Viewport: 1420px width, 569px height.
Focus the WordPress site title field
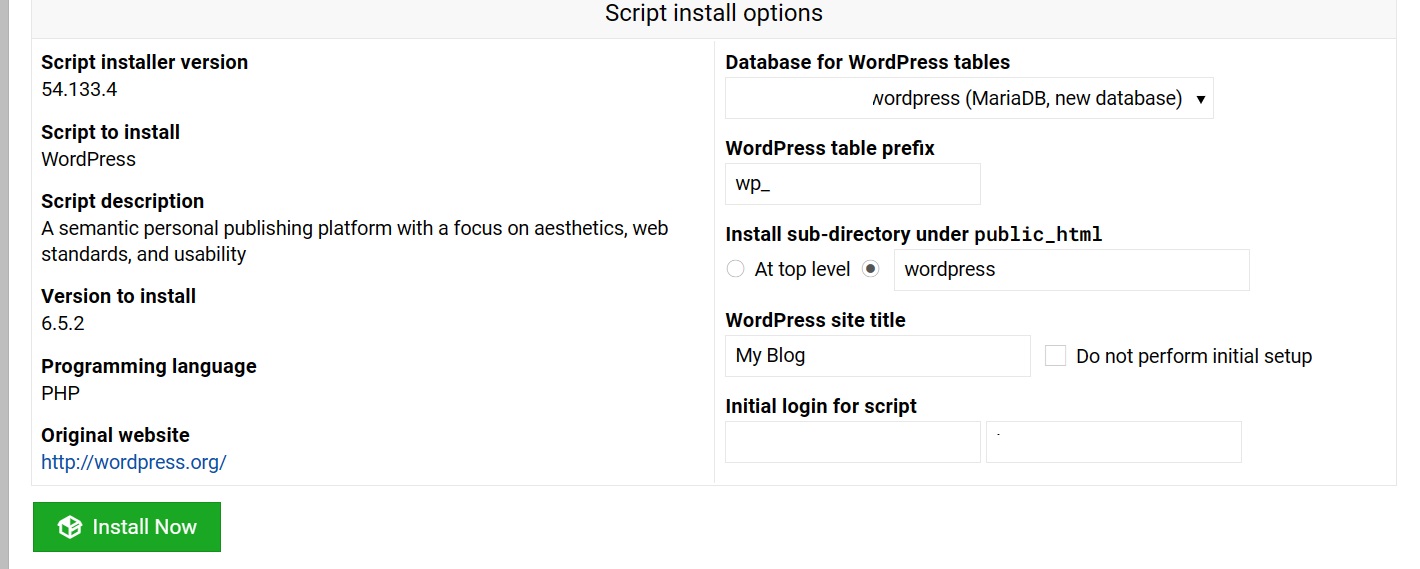click(878, 356)
